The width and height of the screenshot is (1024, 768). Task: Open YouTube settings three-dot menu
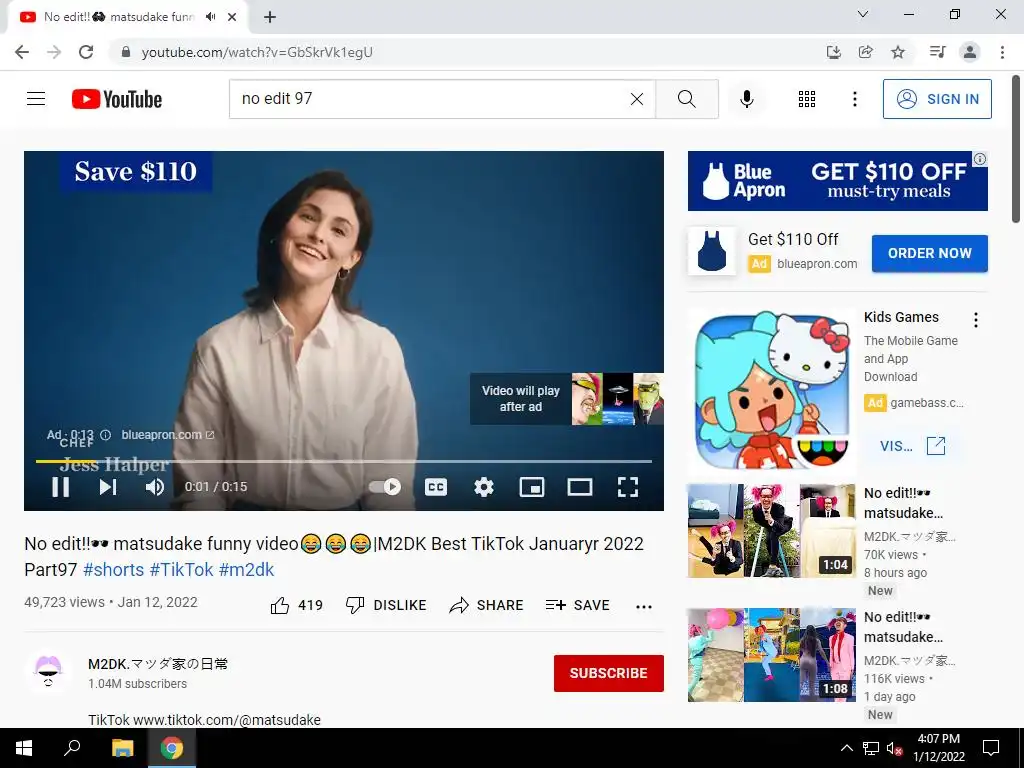[854, 99]
